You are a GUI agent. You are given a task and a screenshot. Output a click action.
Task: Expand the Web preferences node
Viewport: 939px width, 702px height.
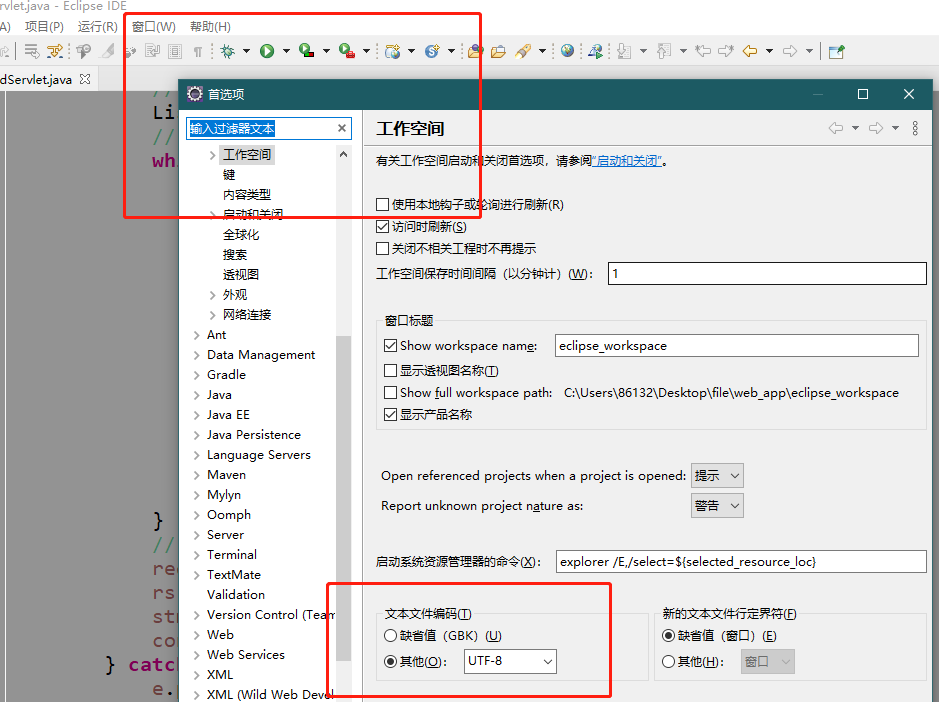tap(196, 635)
